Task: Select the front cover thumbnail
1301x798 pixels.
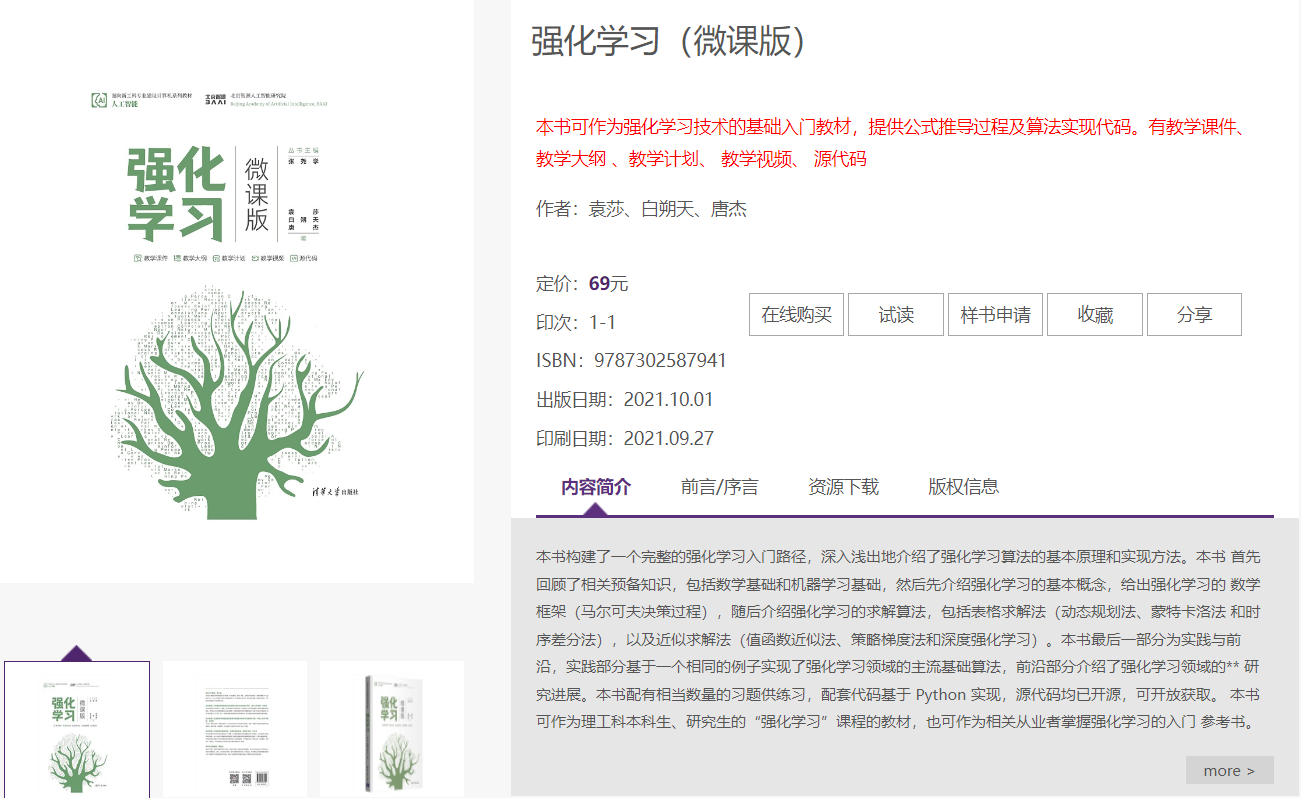Action: [x=77, y=729]
